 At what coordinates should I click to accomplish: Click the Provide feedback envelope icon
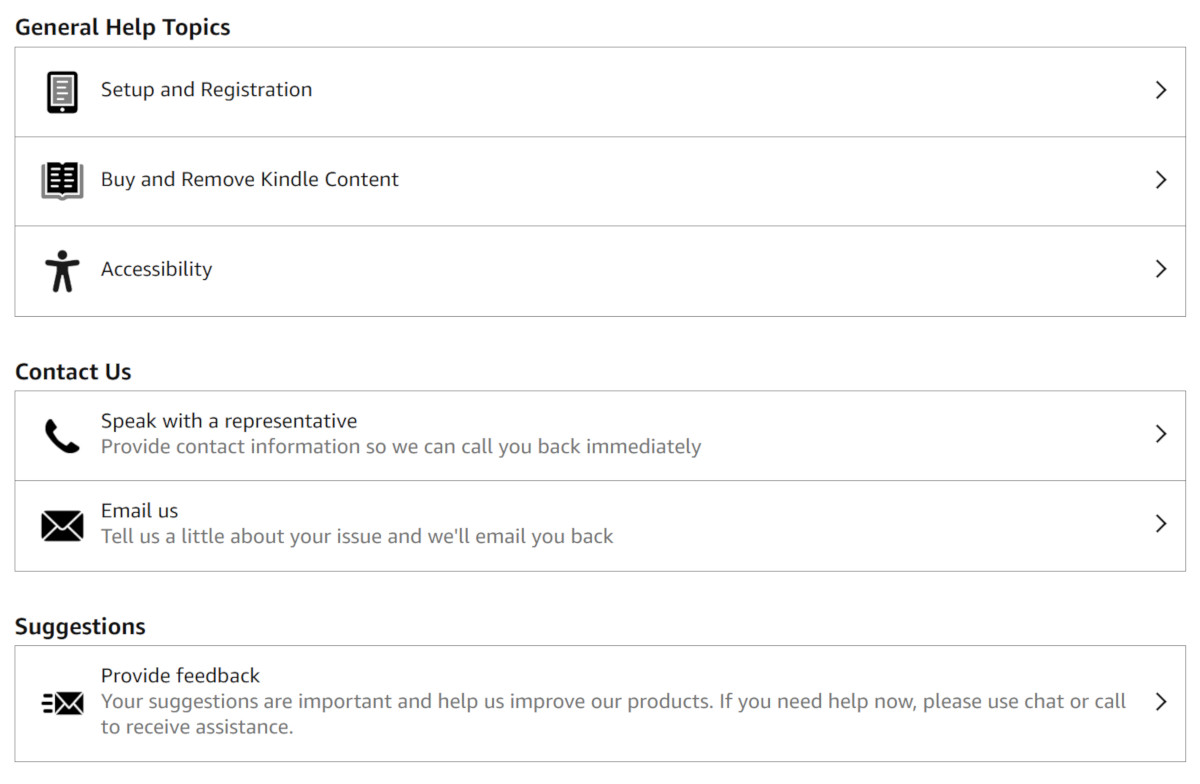[x=62, y=703]
